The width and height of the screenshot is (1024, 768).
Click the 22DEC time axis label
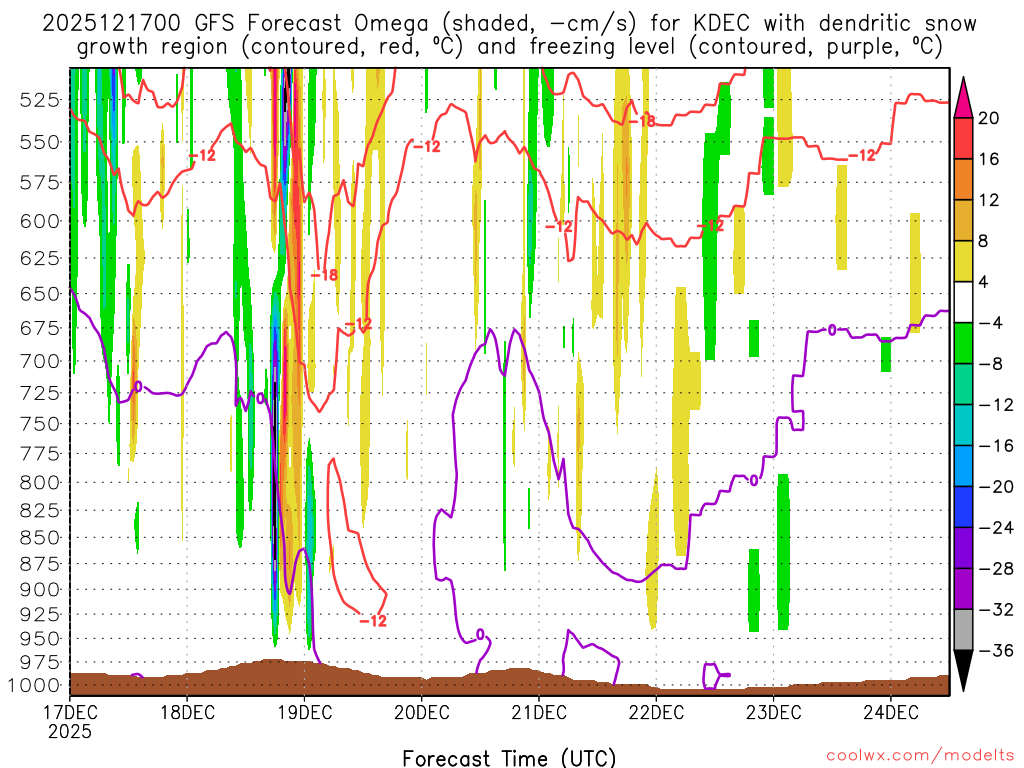(x=656, y=712)
